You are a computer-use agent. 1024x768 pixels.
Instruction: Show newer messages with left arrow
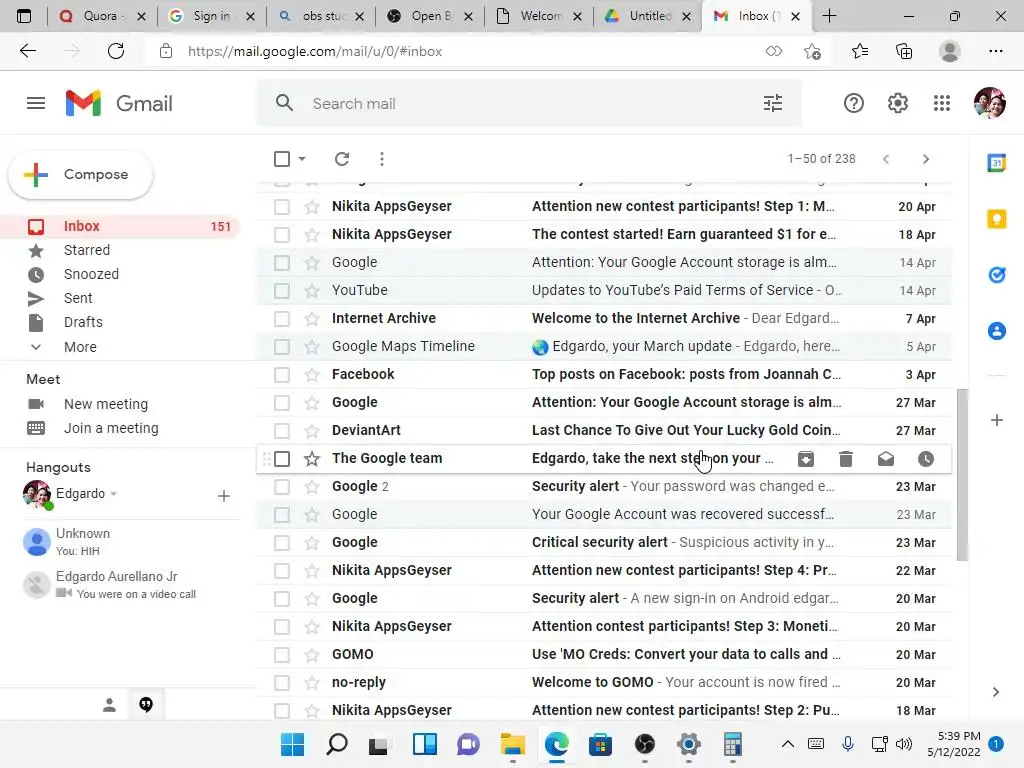(x=886, y=159)
